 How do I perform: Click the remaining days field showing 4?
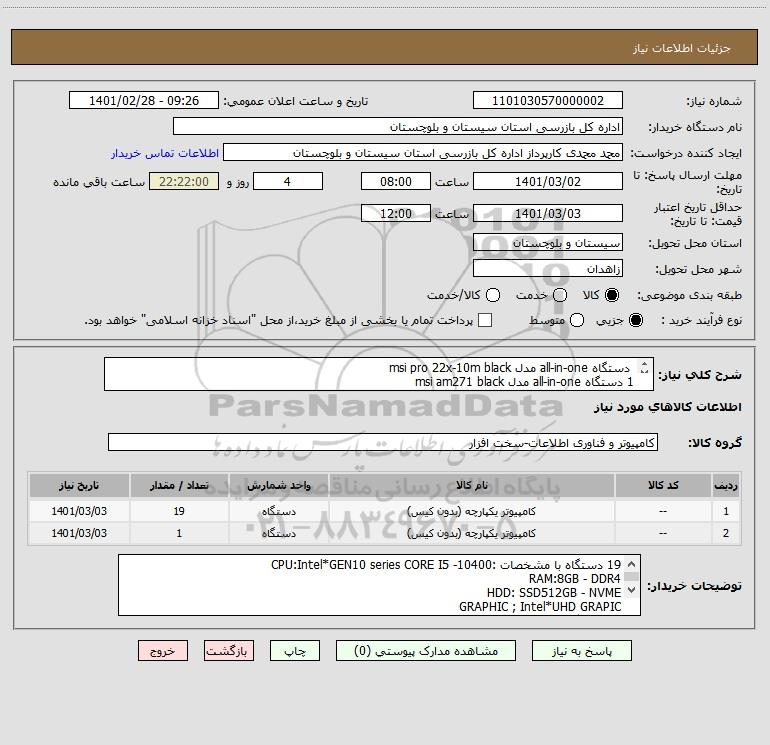[288, 181]
